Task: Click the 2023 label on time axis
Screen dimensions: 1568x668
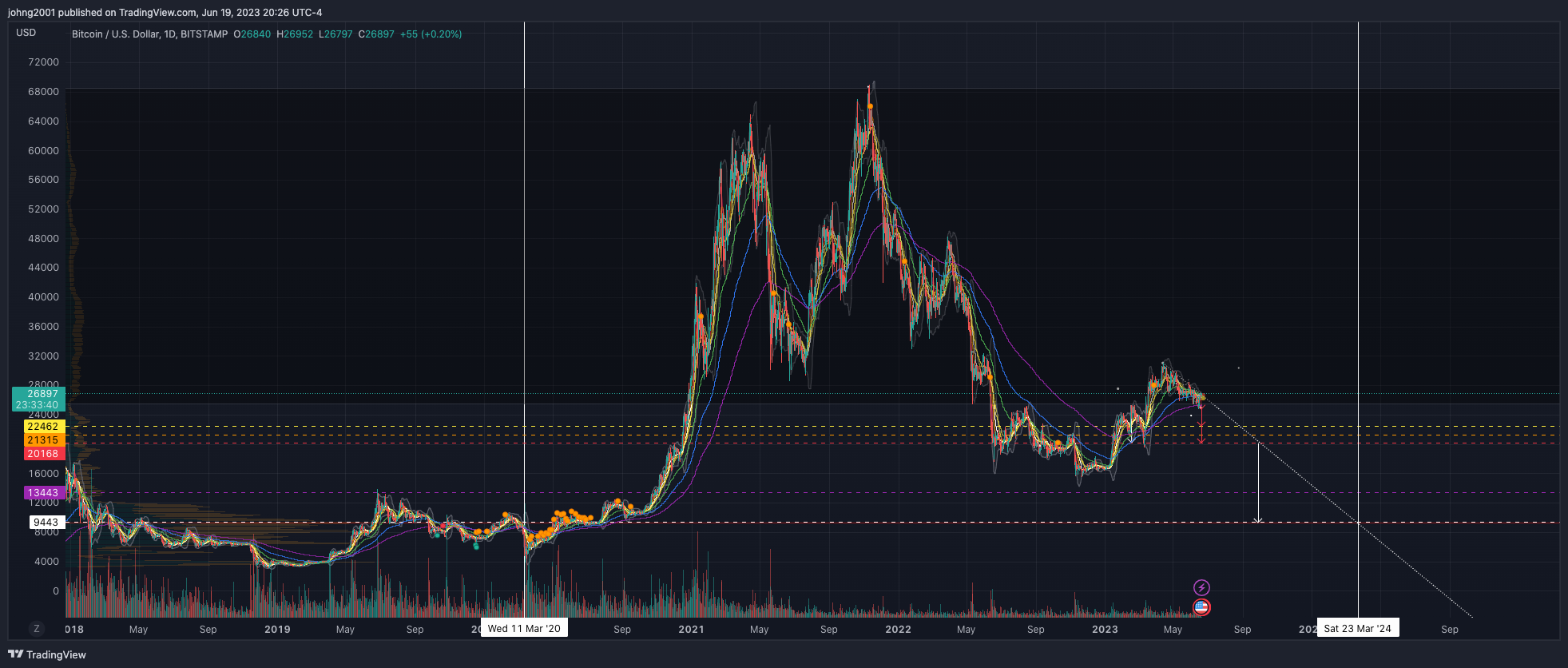Action: pos(1105,630)
